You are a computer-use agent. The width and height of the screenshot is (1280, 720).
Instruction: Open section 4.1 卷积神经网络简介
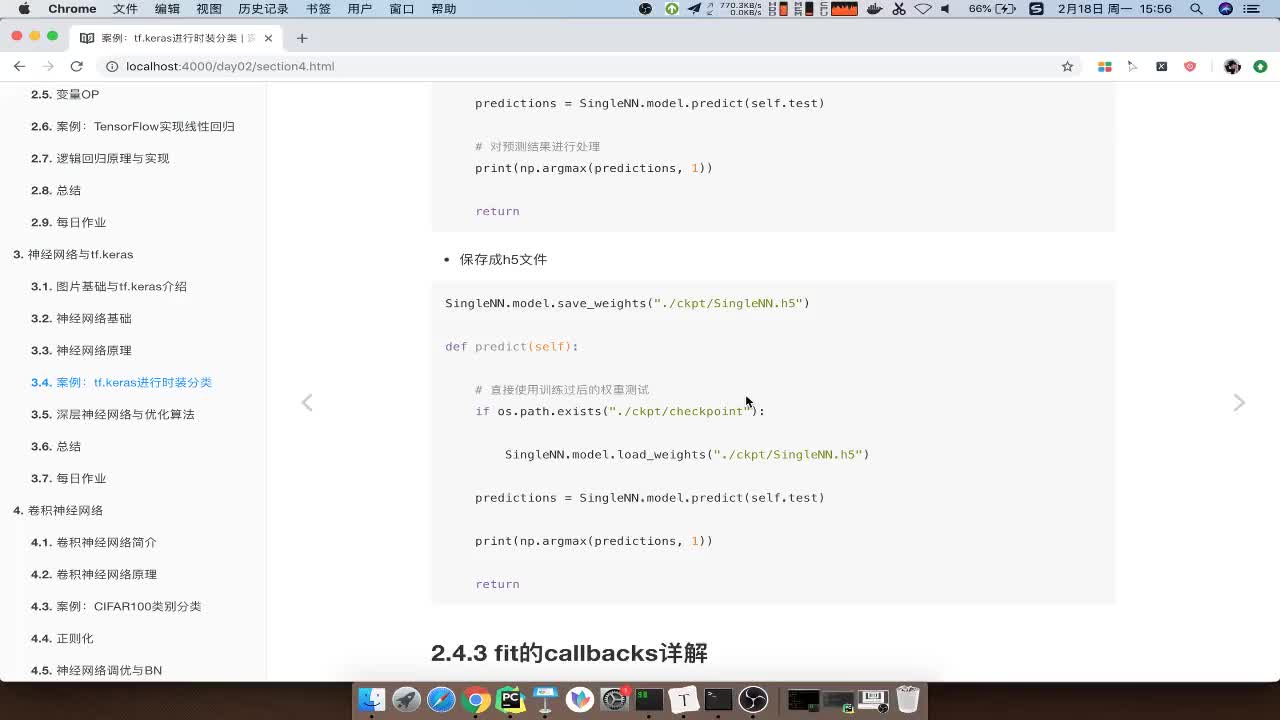tap(94, 542)
